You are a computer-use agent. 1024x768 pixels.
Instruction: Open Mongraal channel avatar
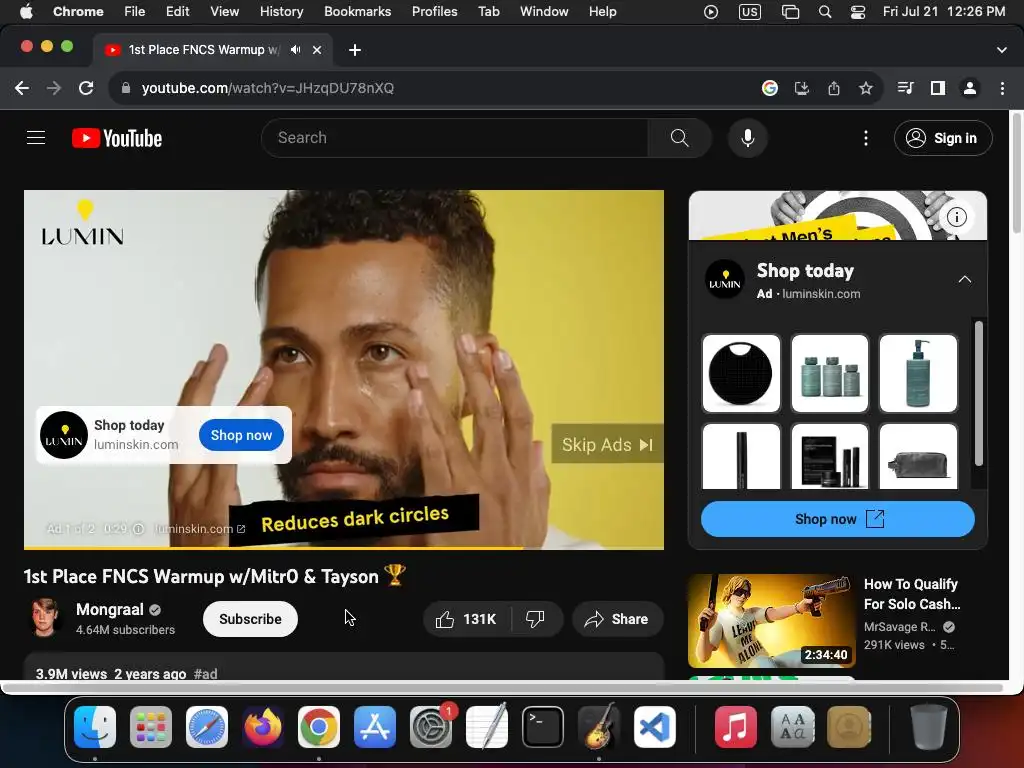[45, 618]
